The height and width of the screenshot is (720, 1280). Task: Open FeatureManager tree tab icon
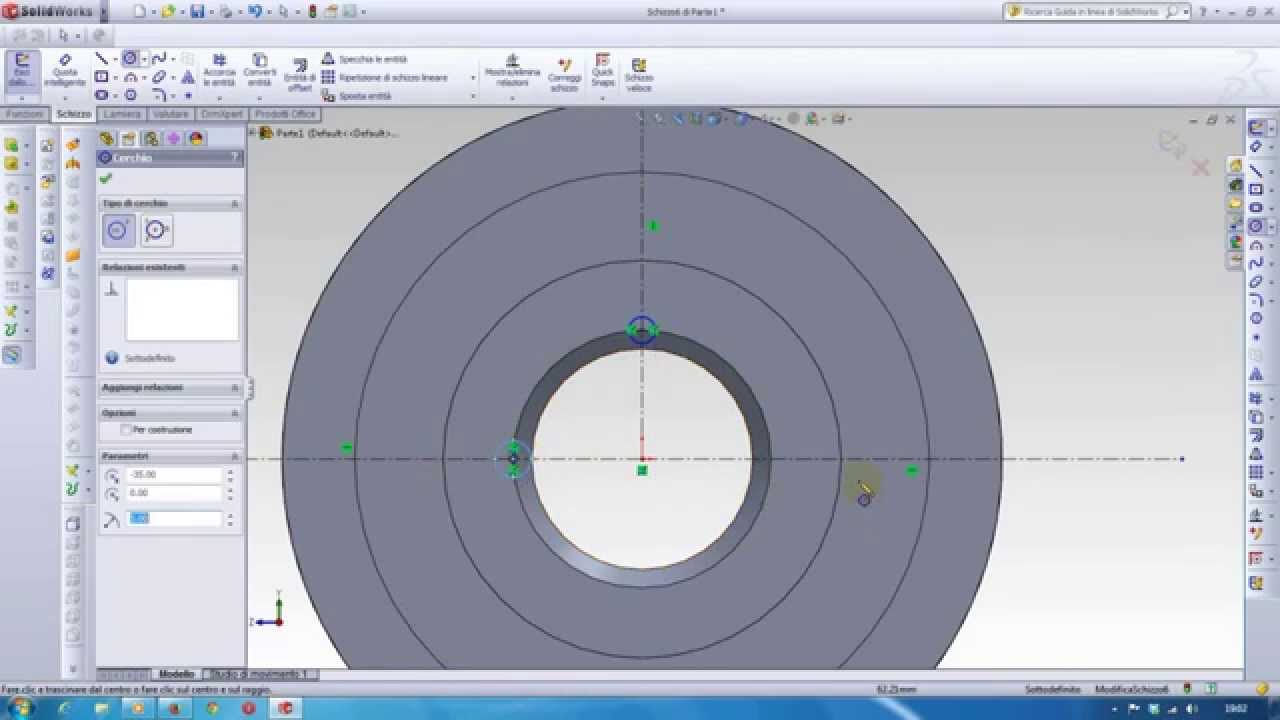(x=107, y=138)
